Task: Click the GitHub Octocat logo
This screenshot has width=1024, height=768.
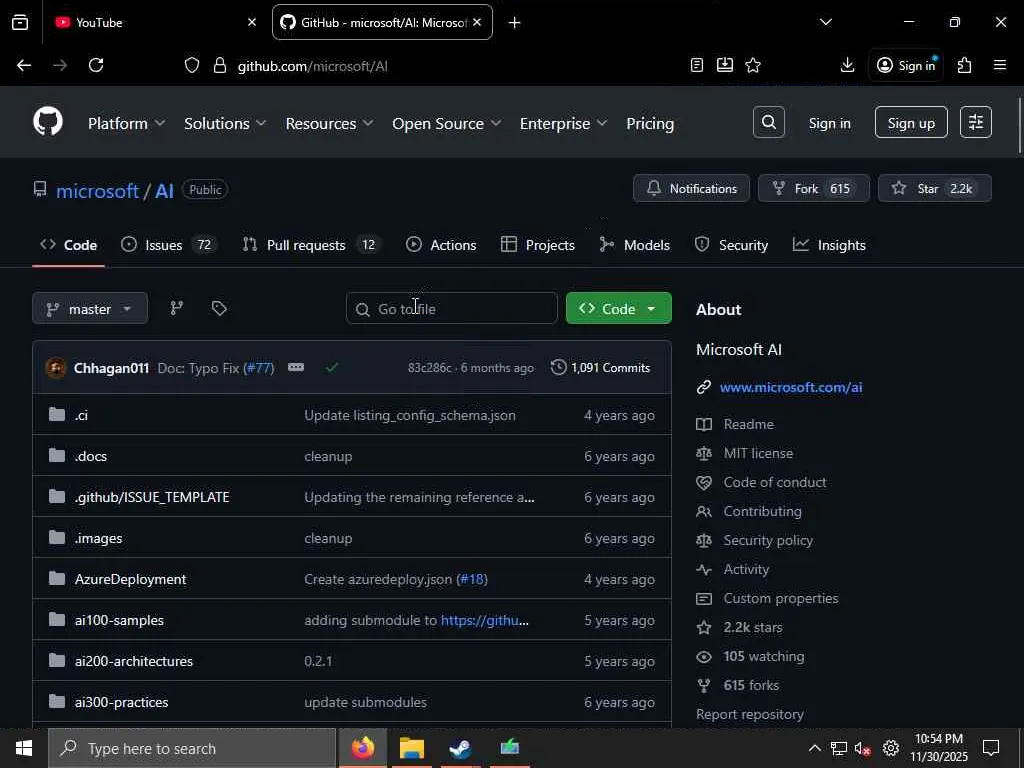Action: (x=48, y=122)
